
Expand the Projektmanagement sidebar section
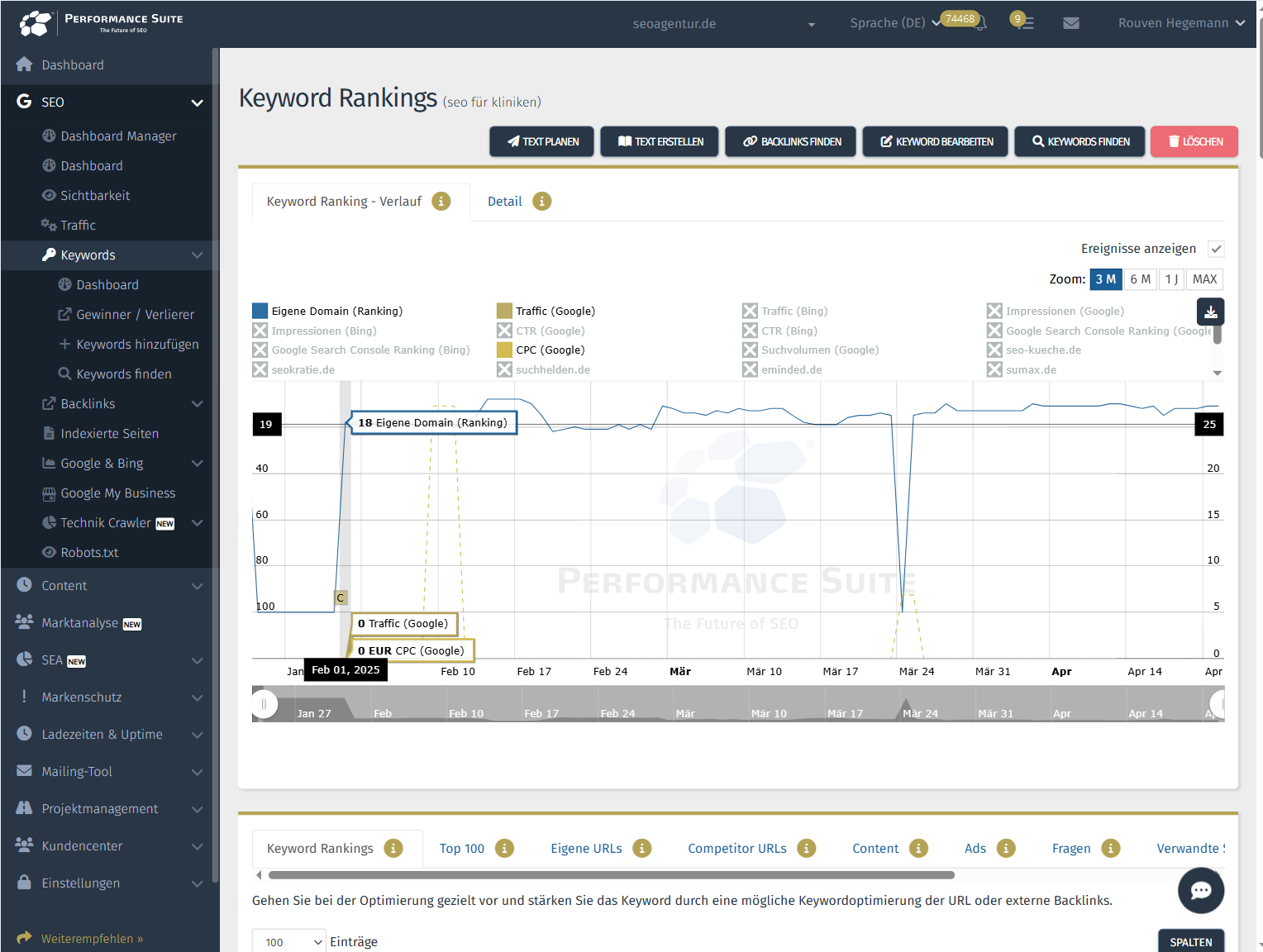click(x=197, y=809)
